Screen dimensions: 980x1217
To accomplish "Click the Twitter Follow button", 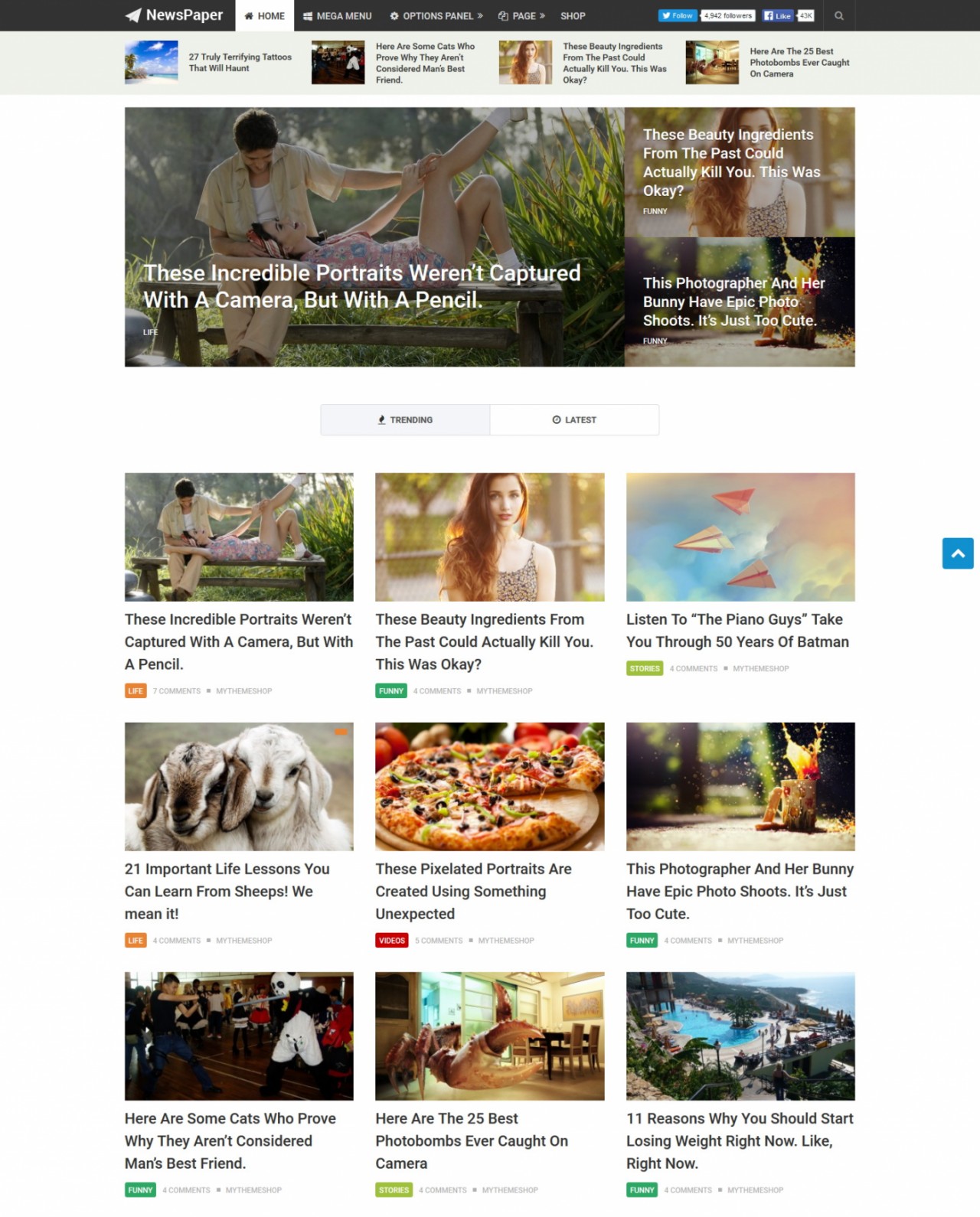I will 678,15.
